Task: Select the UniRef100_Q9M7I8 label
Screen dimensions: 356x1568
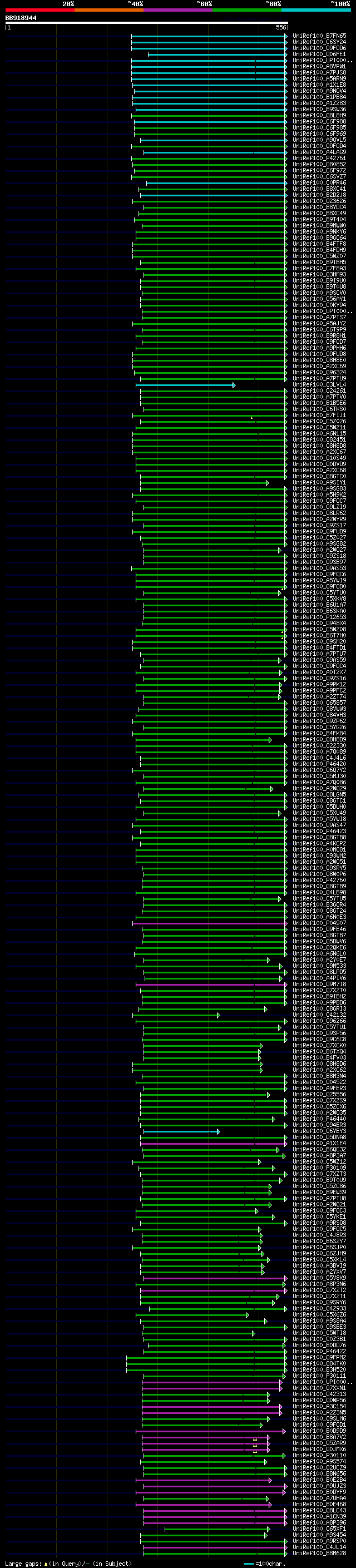Action: 319,985
